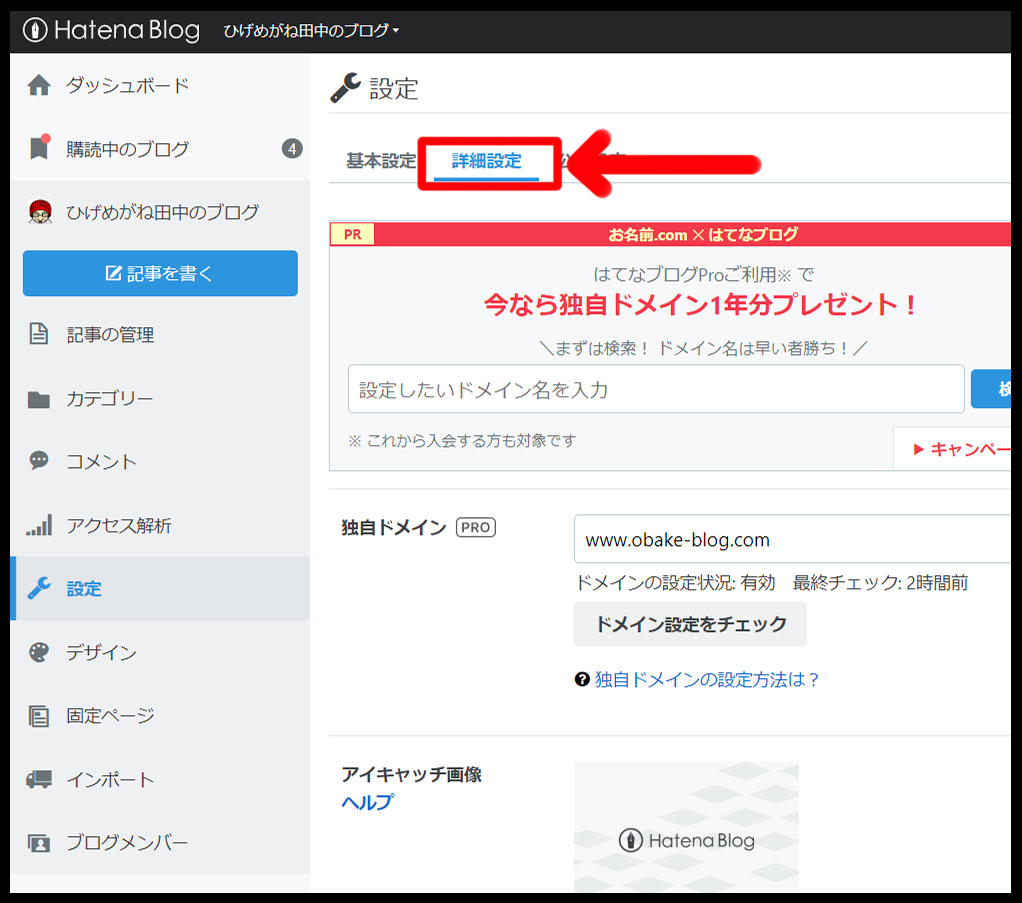The image size is (1022, 903).
Task: Click the コメント speech bubble icon
Action: [39, 460]
